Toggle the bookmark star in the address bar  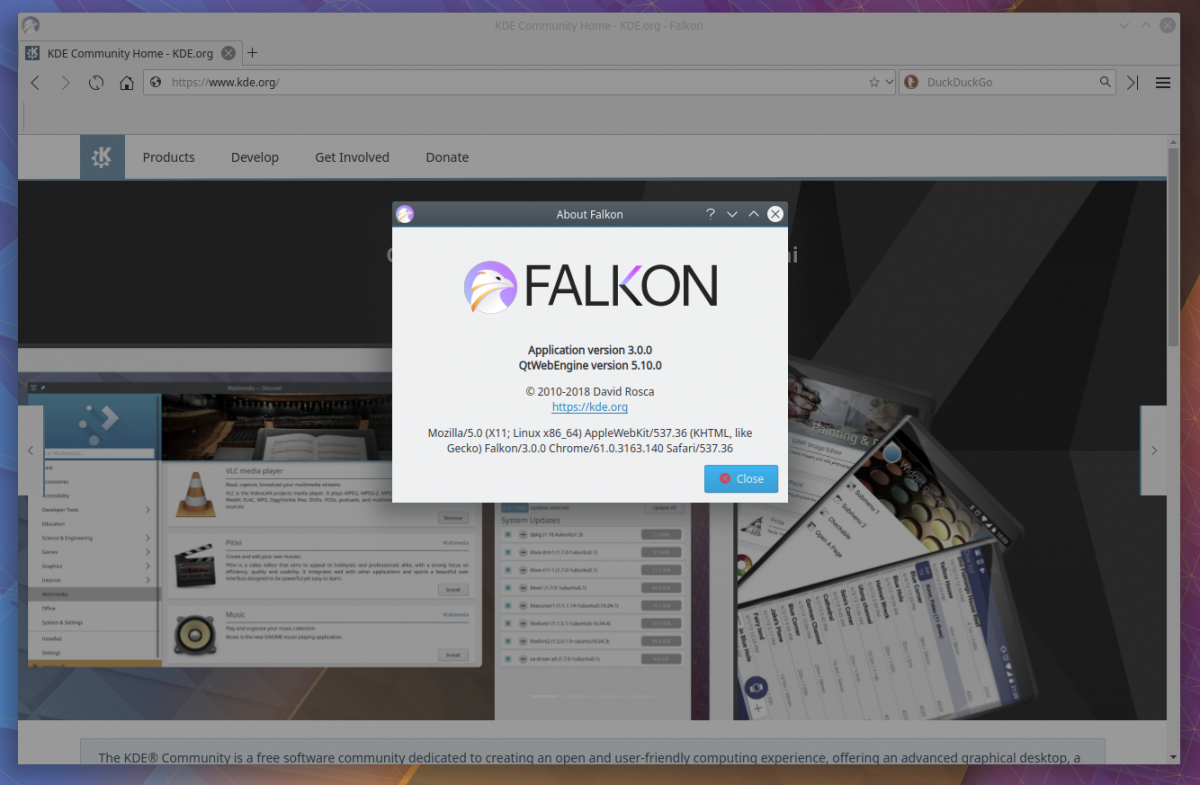tap(873, 82)
